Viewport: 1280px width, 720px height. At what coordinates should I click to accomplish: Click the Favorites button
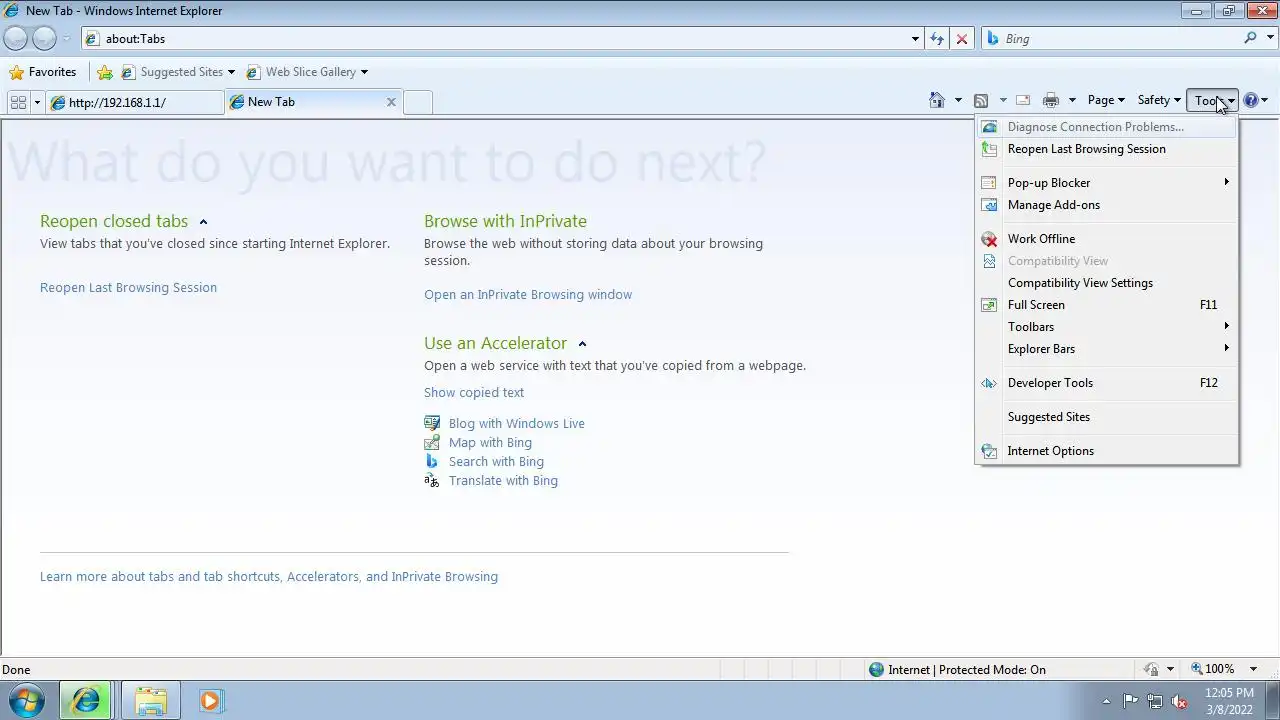click(43, 72)
